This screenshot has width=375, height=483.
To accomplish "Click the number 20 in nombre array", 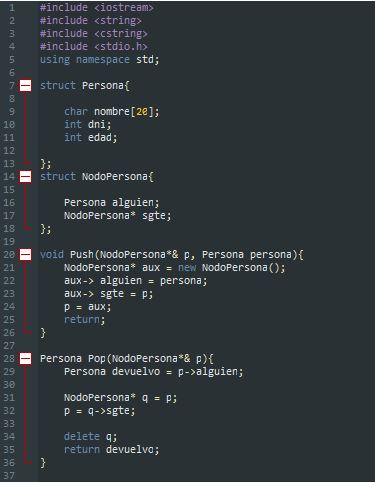I will (x=142, y=112).
